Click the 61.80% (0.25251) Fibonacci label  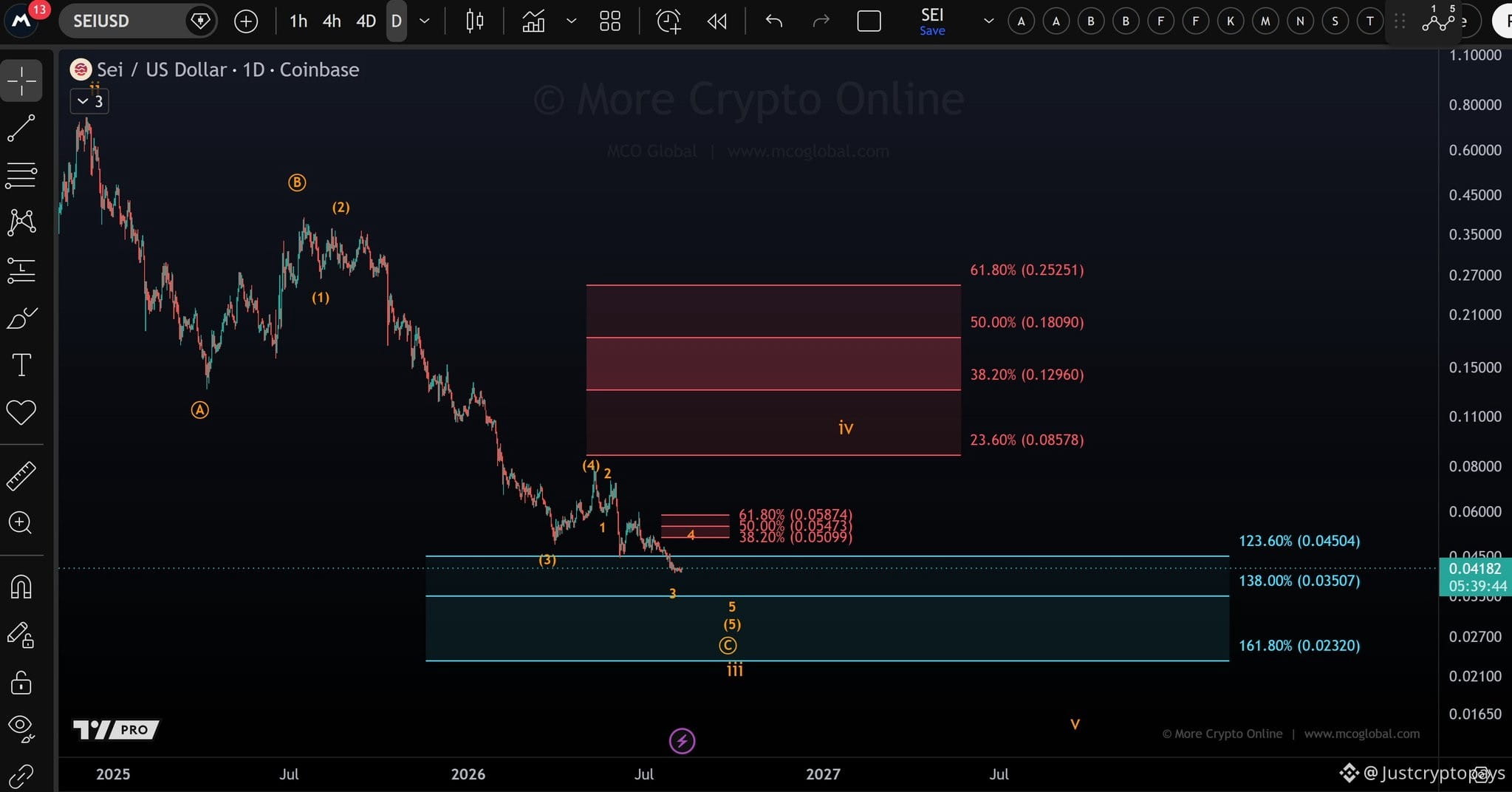1027,270
